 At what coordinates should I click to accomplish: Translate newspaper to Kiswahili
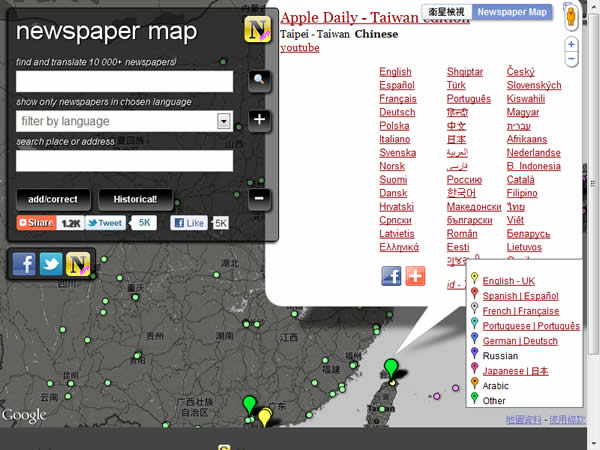click(526, 99)
